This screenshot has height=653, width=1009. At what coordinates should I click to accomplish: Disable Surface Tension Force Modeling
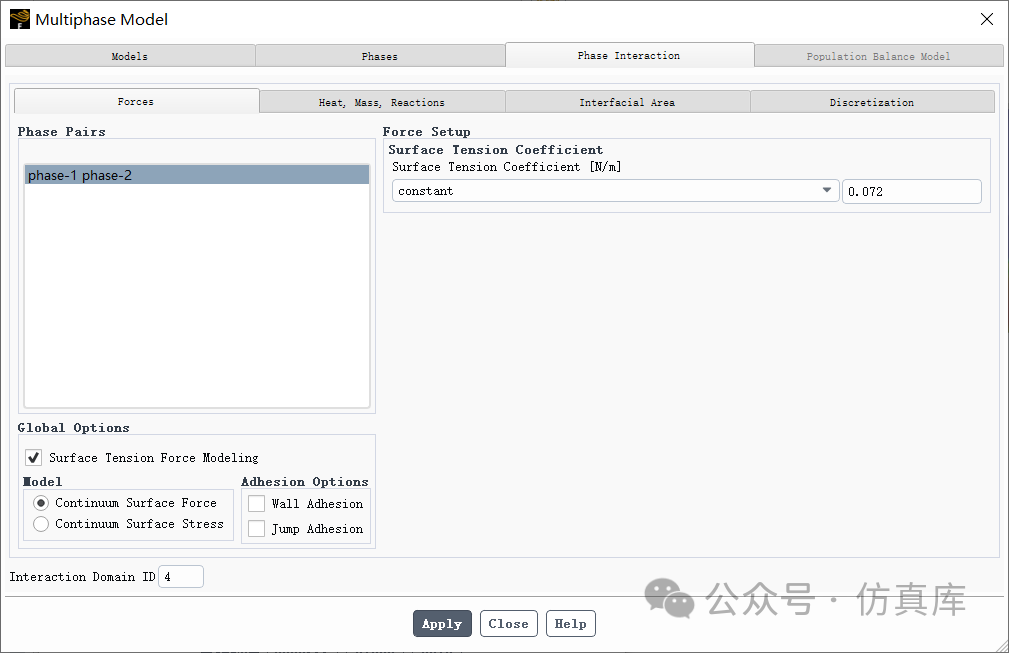click(33, 457)
